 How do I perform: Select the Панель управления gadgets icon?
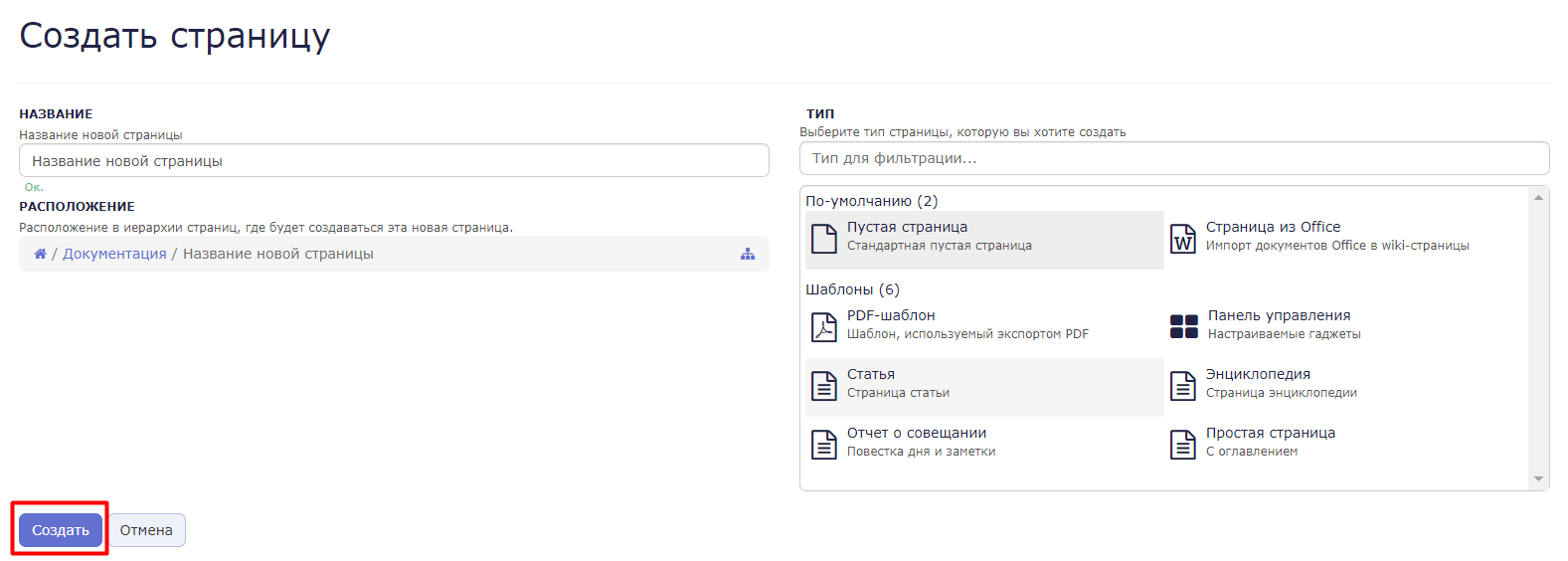click(1184, 326)
